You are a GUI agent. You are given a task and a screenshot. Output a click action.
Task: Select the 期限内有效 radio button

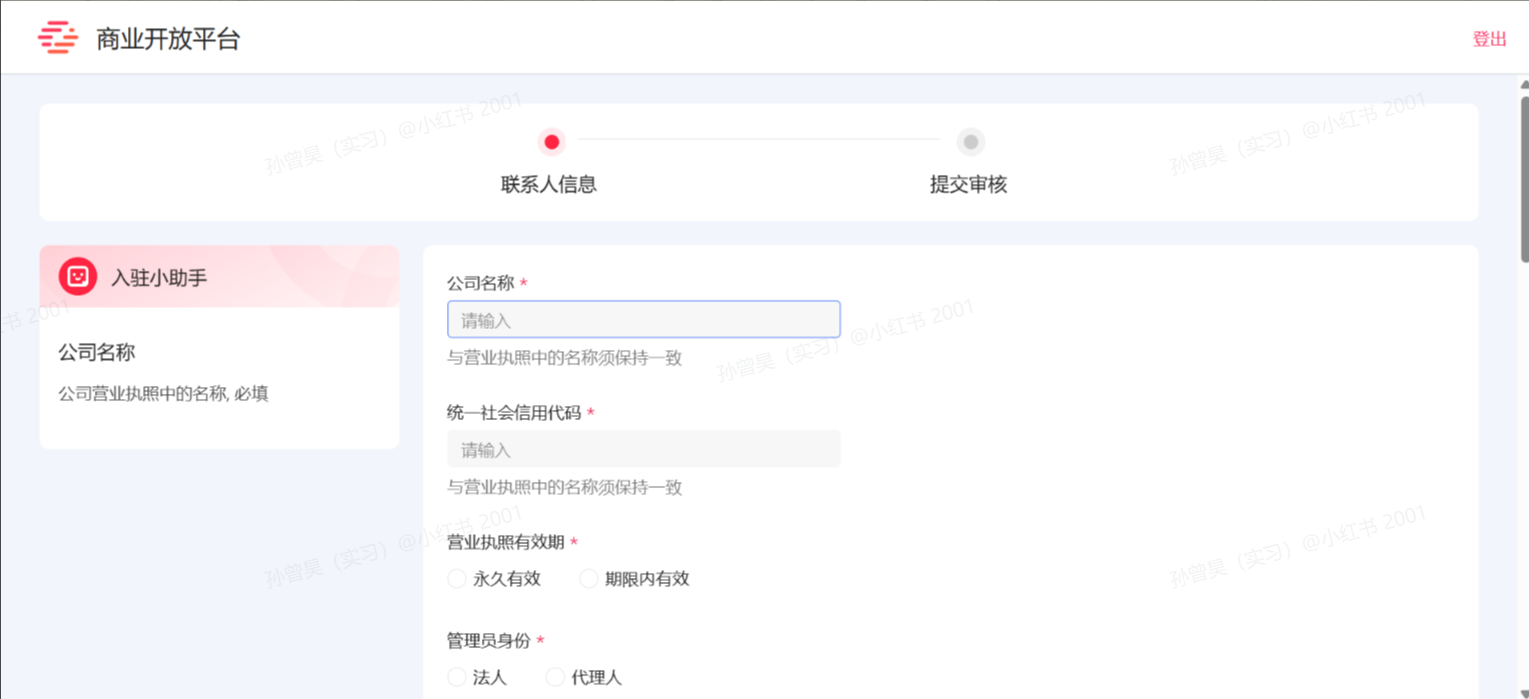[589, 578]
